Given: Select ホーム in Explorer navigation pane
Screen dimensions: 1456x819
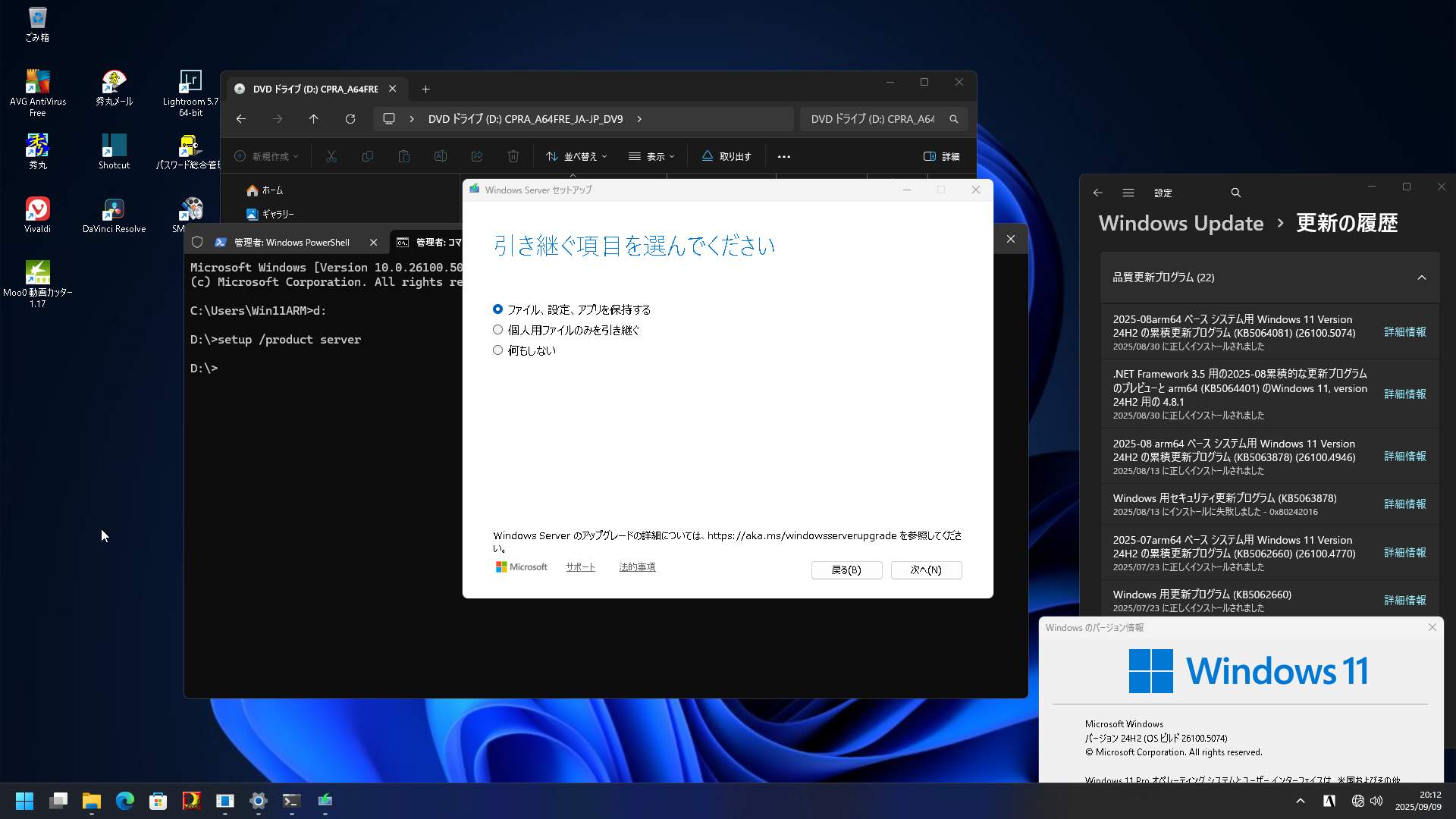Looking at the screenshot, I should tap(265, 190).
